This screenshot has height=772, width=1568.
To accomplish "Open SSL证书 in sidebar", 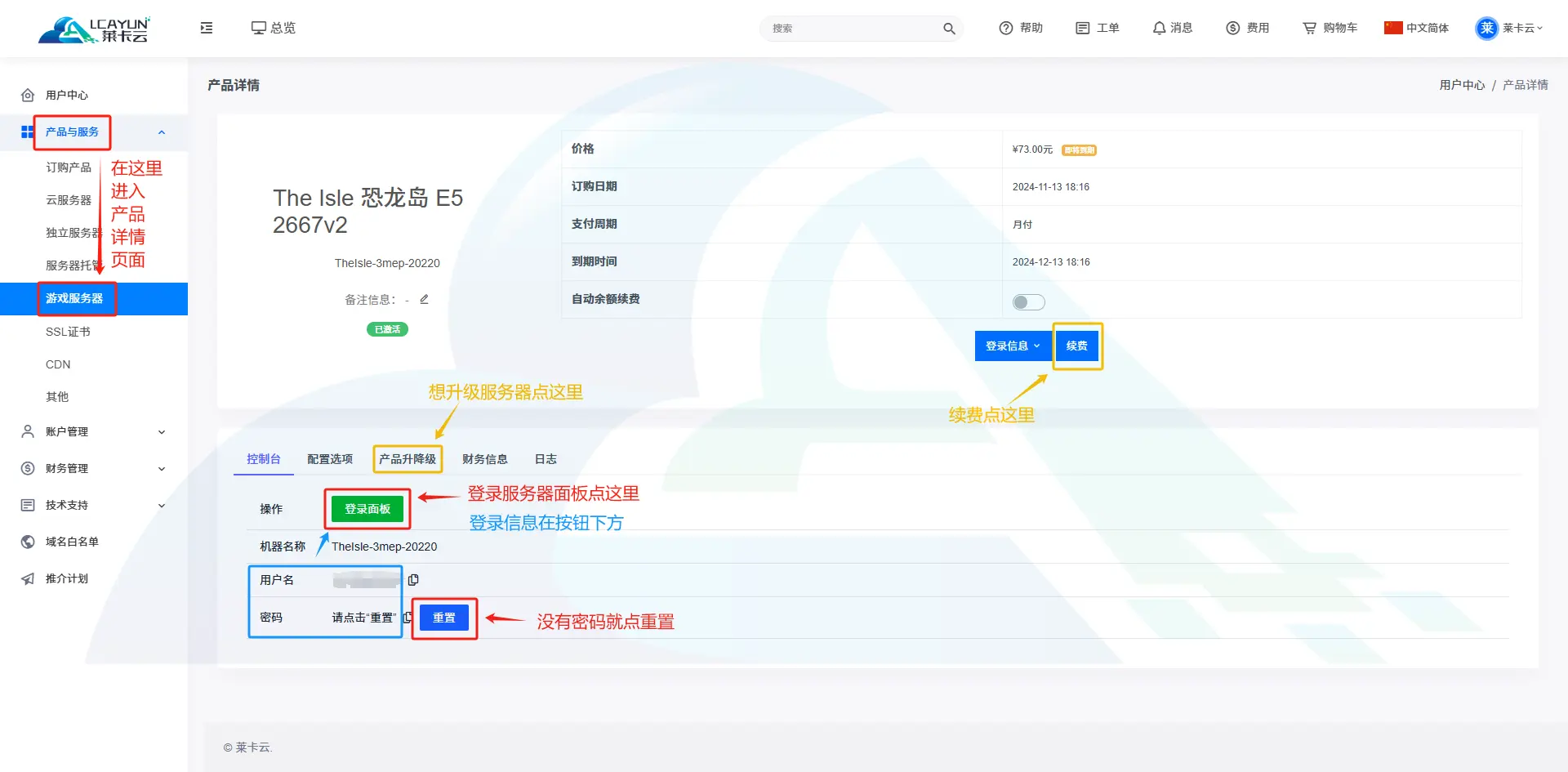I will tap(68, 332).
